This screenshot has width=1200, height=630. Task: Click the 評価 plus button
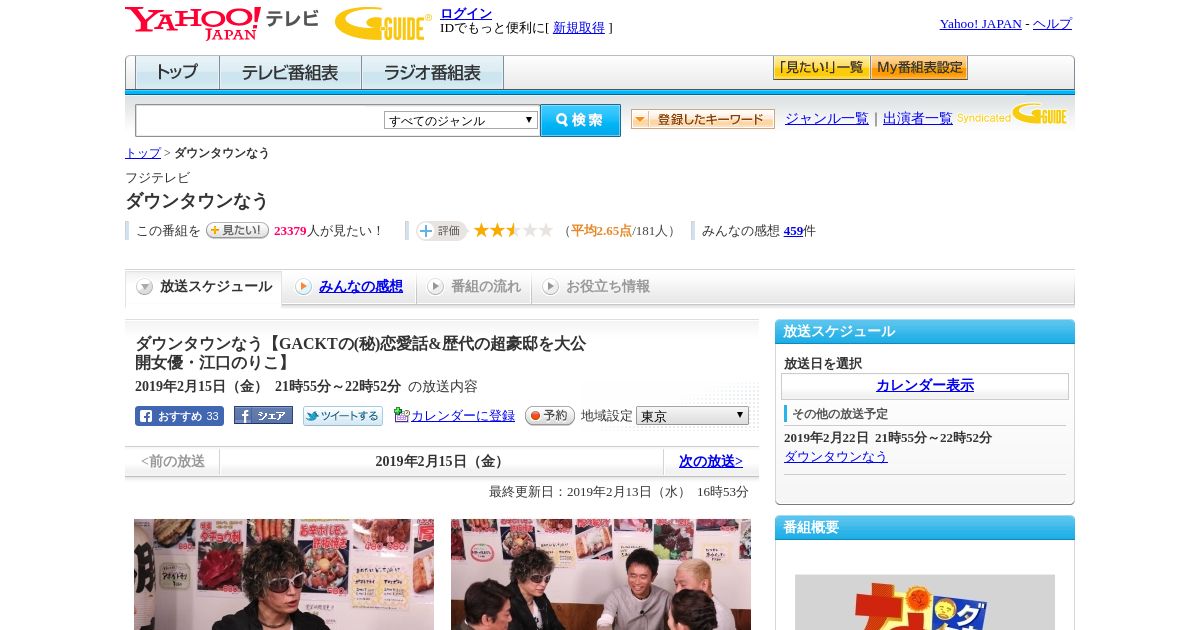[441, 231]
